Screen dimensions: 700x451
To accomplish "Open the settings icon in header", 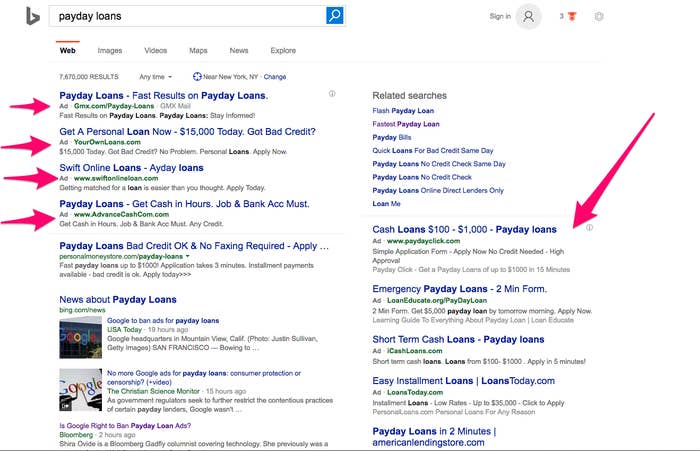I will [x=599, y=17].
